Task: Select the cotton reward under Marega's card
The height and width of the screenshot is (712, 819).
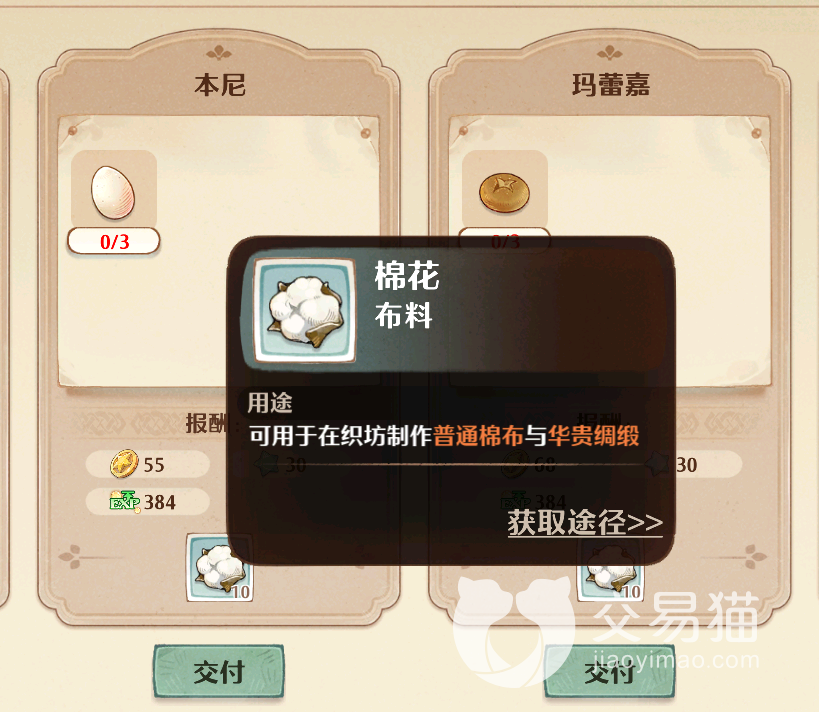Action: coord(610,574)
